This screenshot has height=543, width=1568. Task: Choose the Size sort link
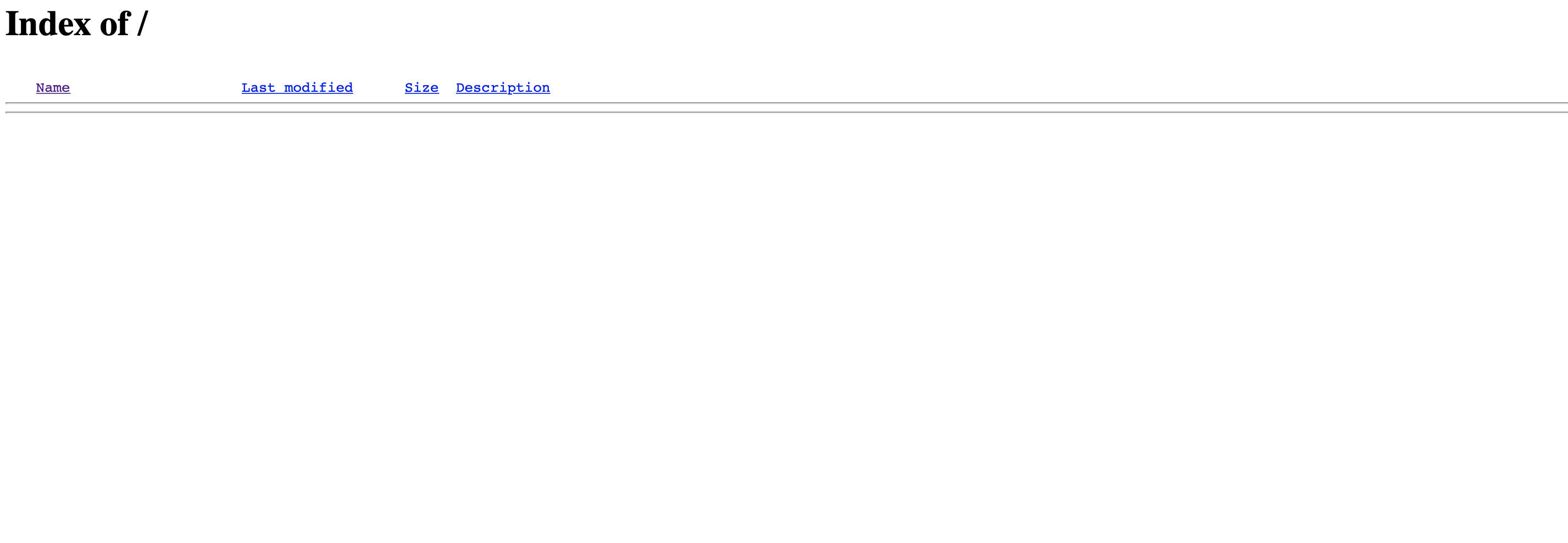422,87
